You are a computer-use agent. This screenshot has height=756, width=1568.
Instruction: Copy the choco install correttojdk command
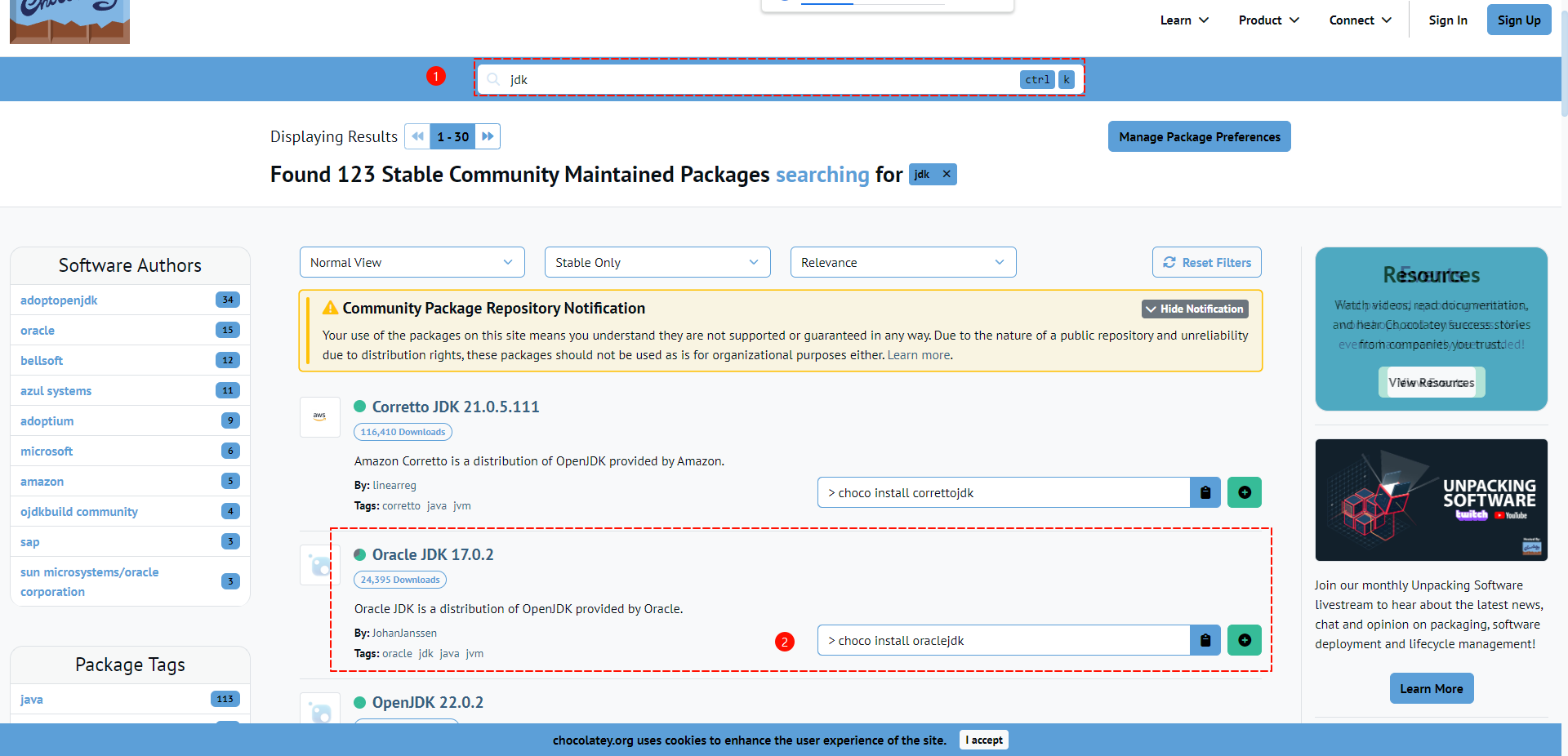click(x=1205, y=492)
